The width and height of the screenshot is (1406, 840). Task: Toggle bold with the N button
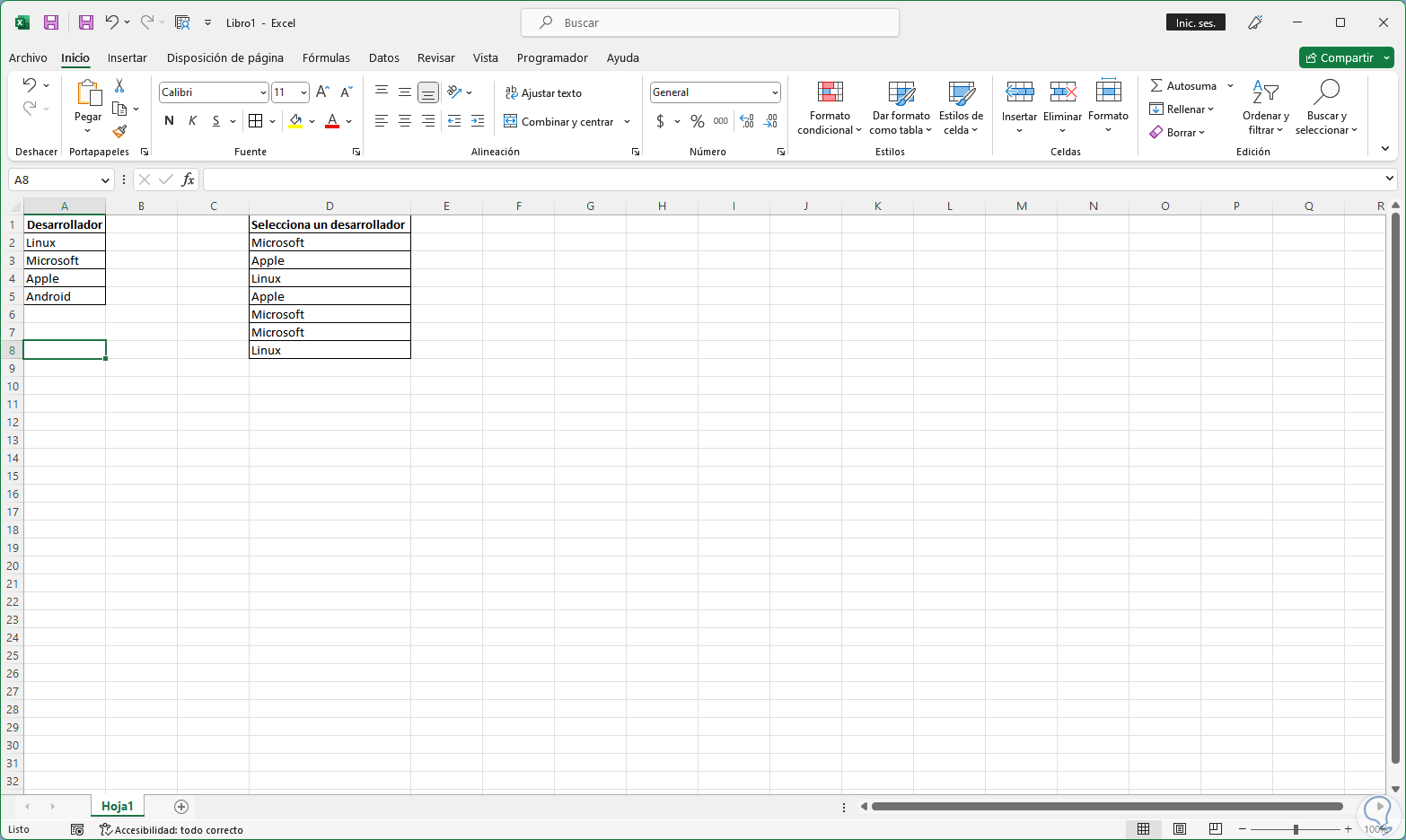[169, 121]
